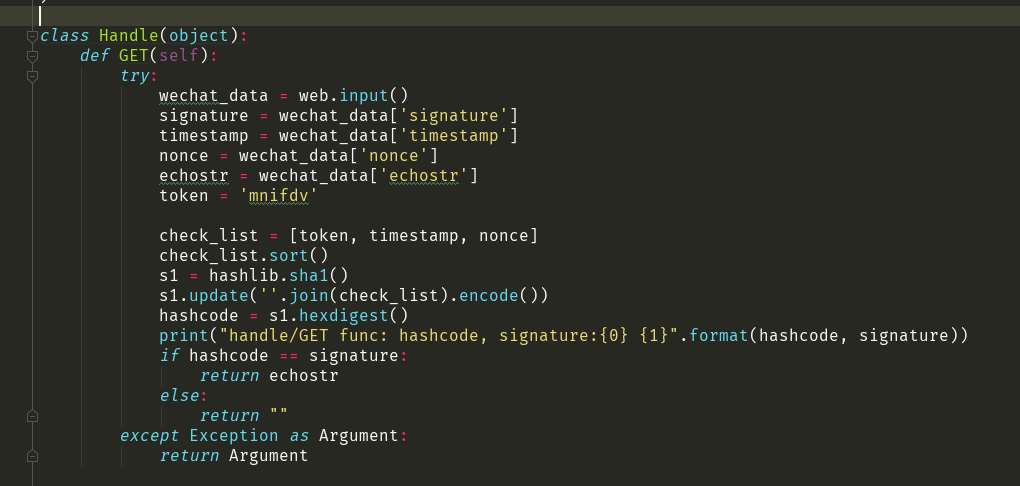Click 'echostr' after the return keyword
The height and width of the screenshot is (486, 1020).
[x=304, y=376]
